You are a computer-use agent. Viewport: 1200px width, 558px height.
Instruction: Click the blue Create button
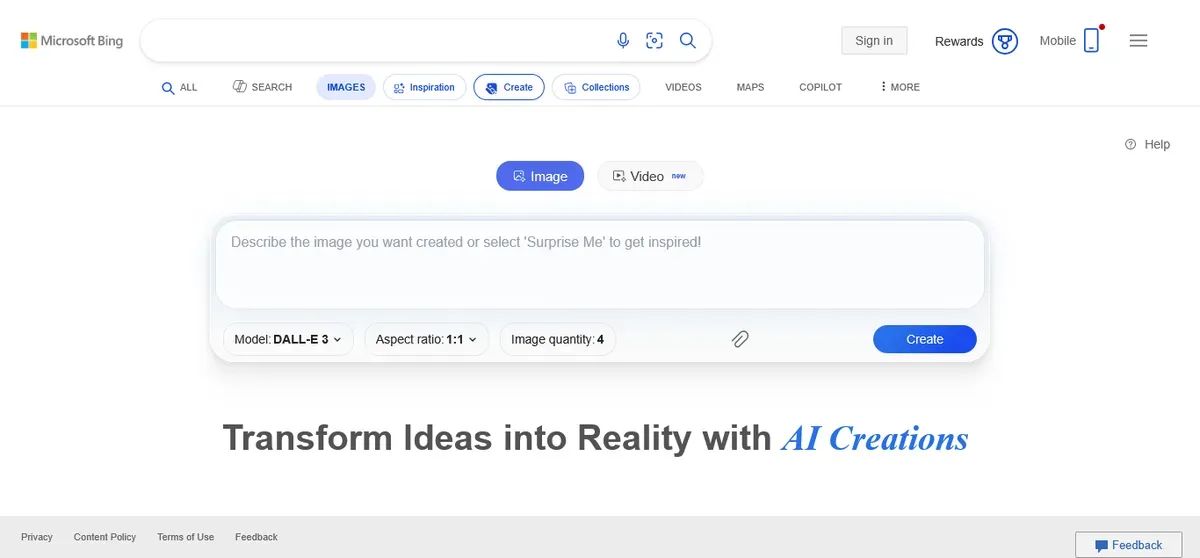(x=924, y=339)
